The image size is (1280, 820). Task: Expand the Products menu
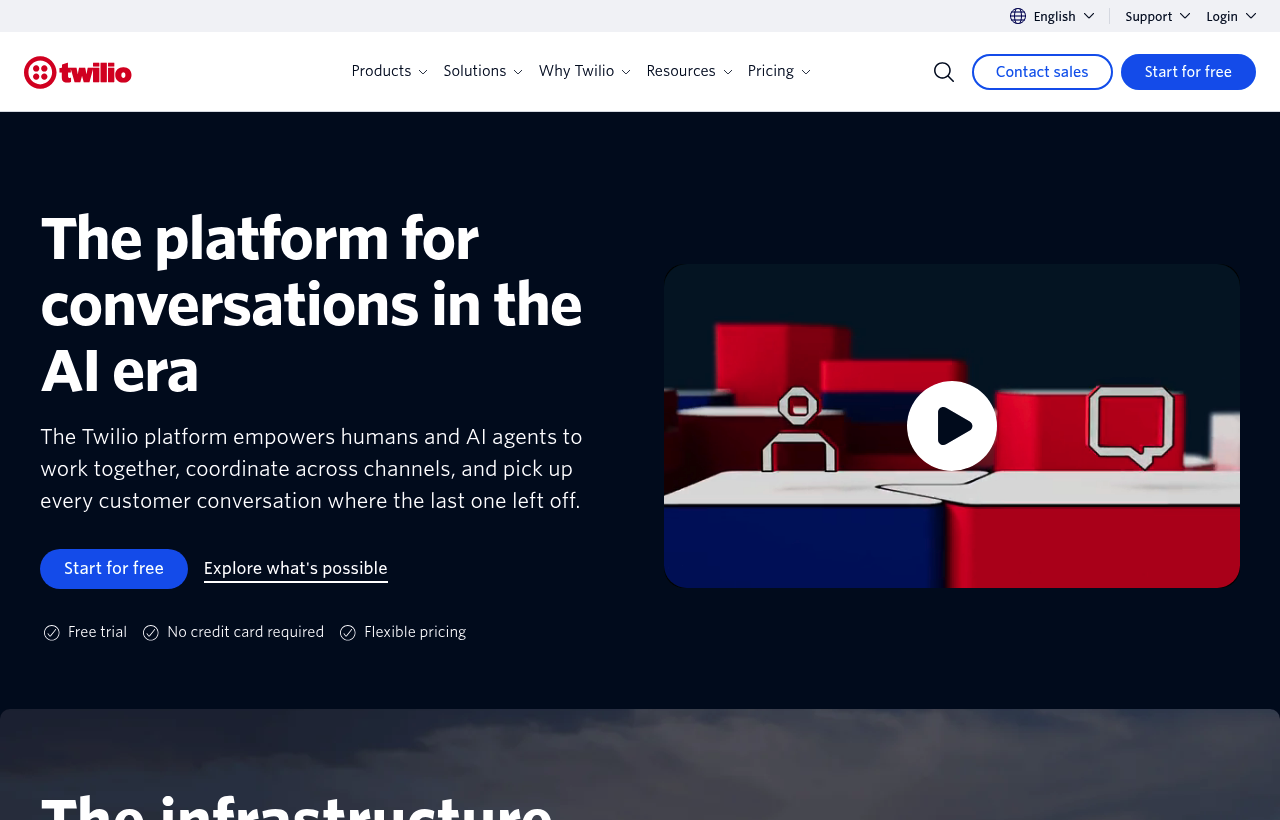click(389, 71)
